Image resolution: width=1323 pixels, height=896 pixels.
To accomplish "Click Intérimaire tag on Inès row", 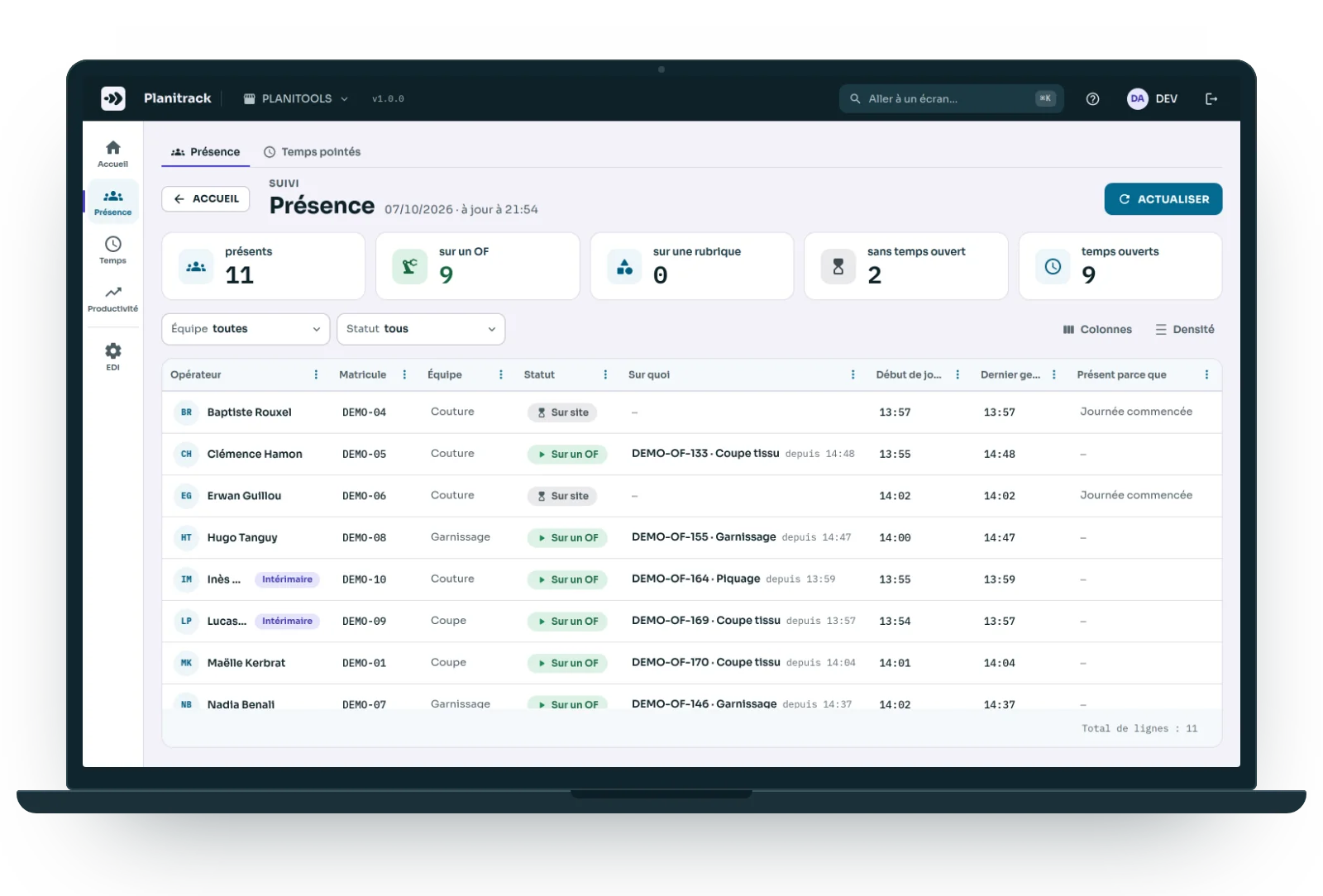I will pyautogui.click(x=287, y=579).
